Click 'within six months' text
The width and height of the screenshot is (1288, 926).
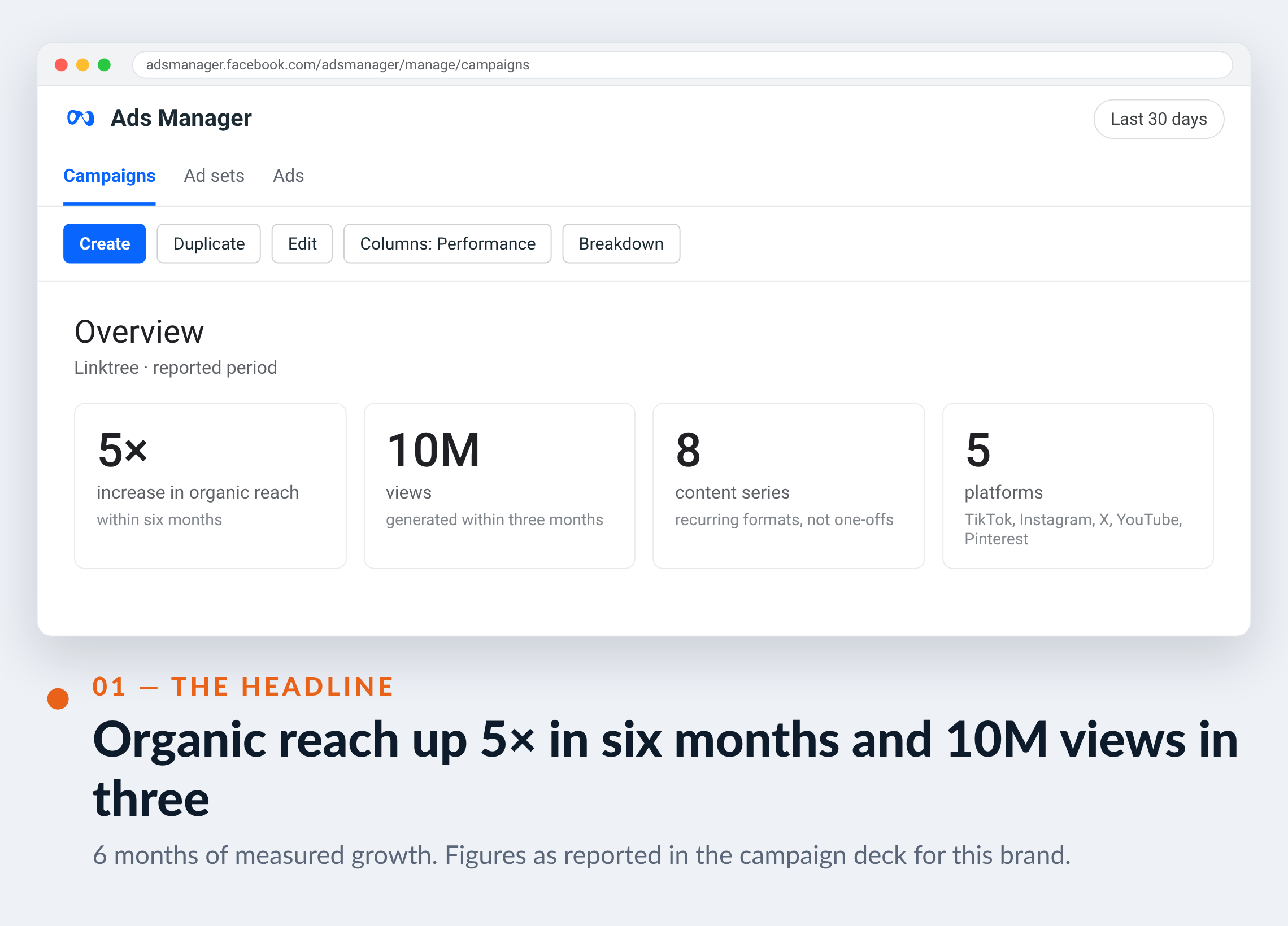(159, 520)
